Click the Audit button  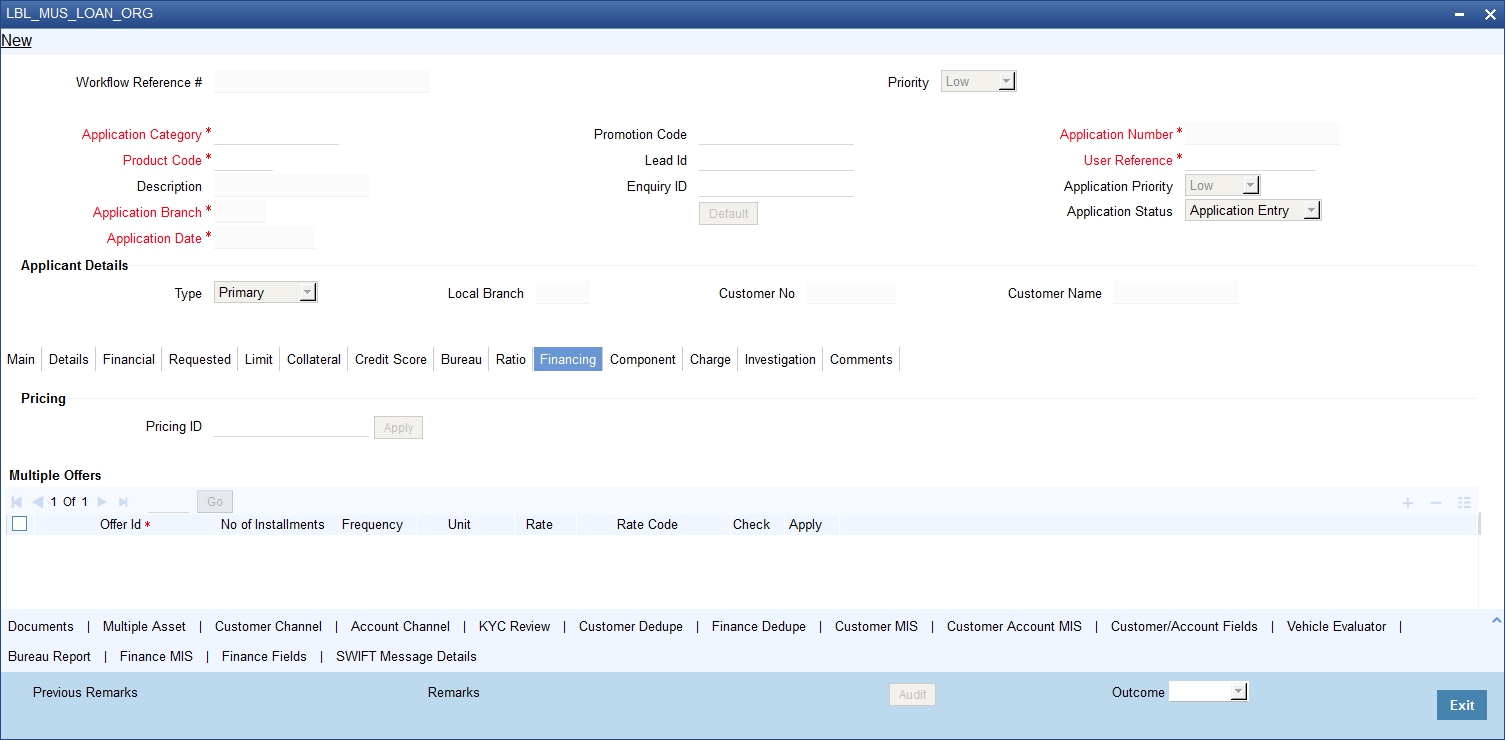point(912,695)
